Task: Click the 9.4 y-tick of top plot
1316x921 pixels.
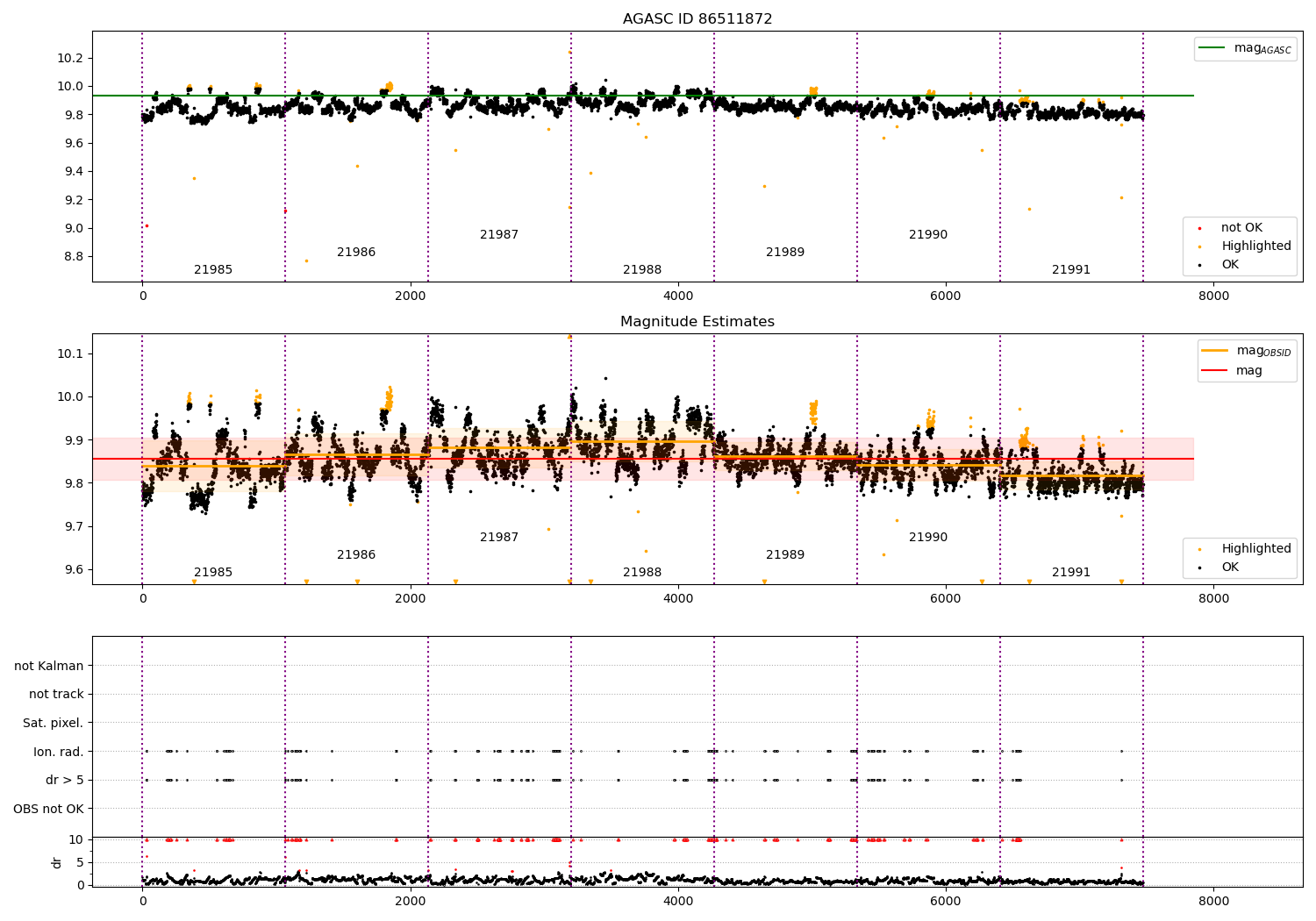Action: [x=73, y=172]
